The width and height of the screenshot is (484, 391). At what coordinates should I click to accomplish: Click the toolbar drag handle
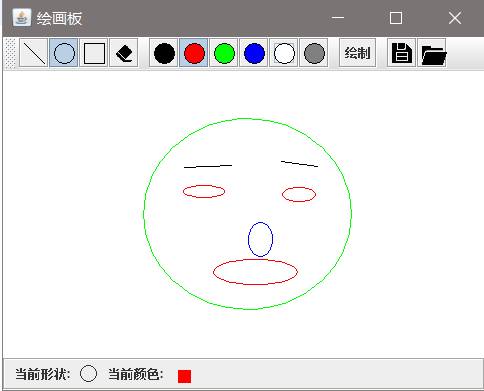(x=11, y=53)
